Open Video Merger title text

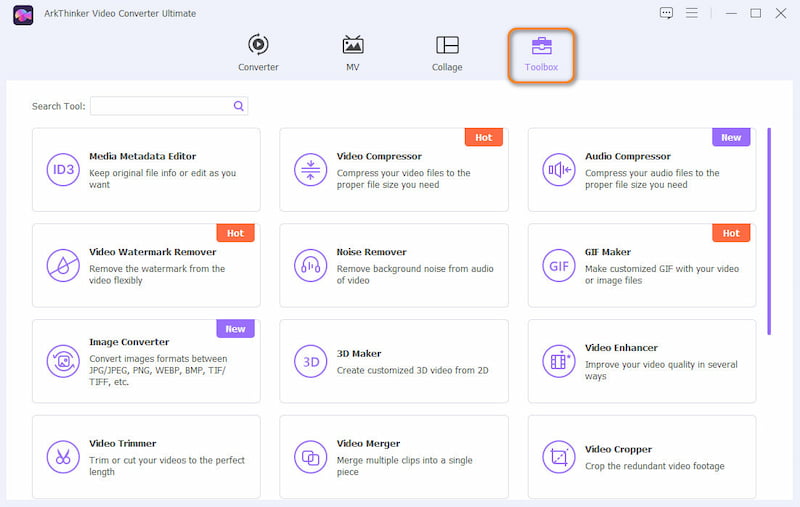coord(368,444)
